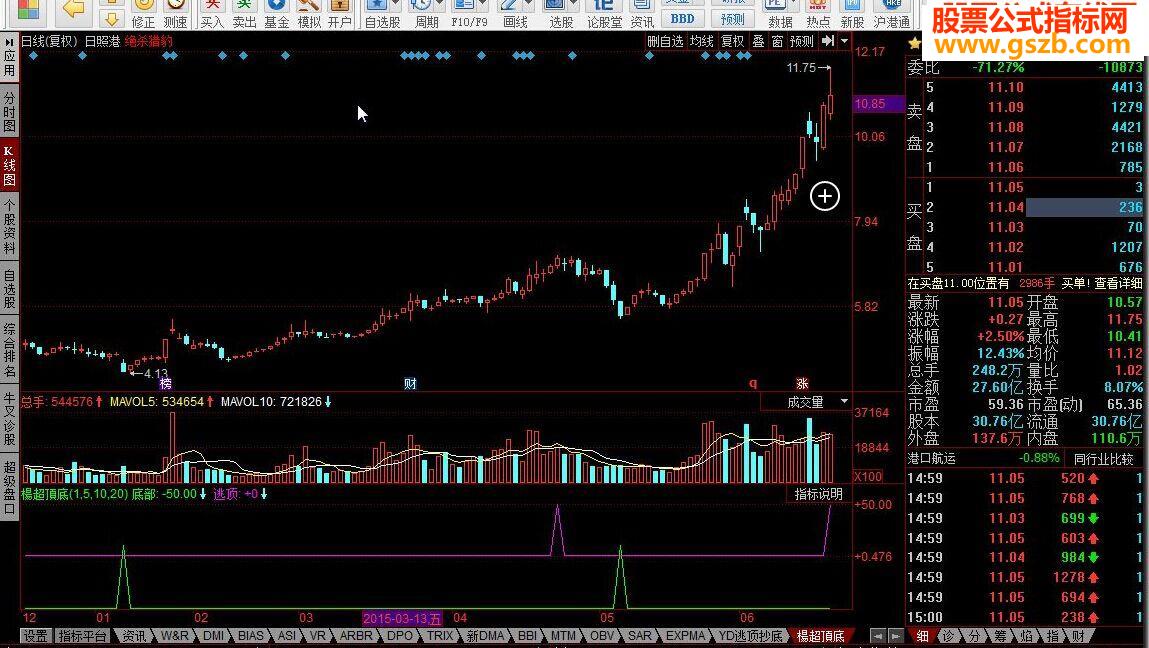The height and width of the screenshot is (648, 1149).
Task: Click 查看详细 link in order book
Action: tap(1116, 283)
